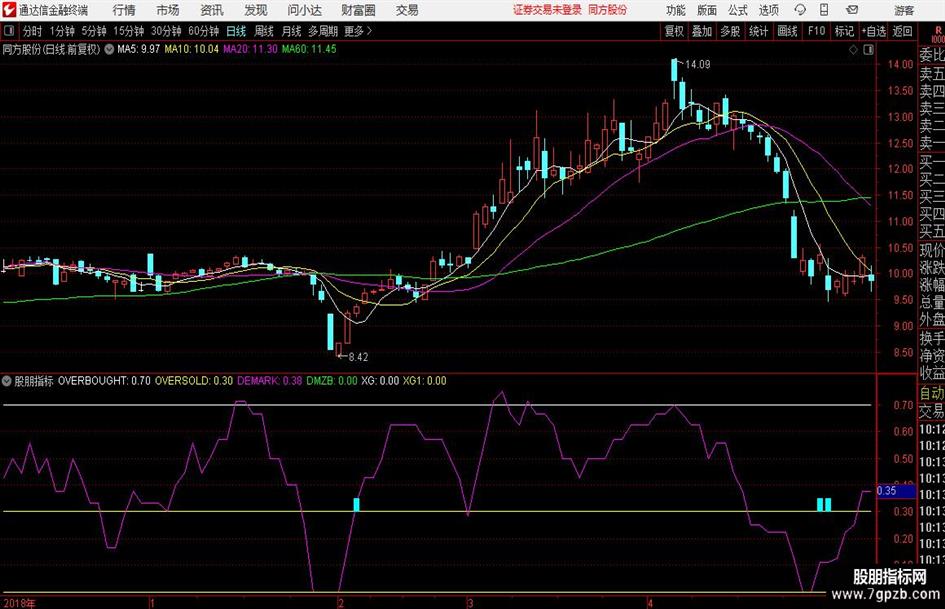945x609 pixels.
Task: Click the red 同方股份 stock name link
Action: pos(608,10)
